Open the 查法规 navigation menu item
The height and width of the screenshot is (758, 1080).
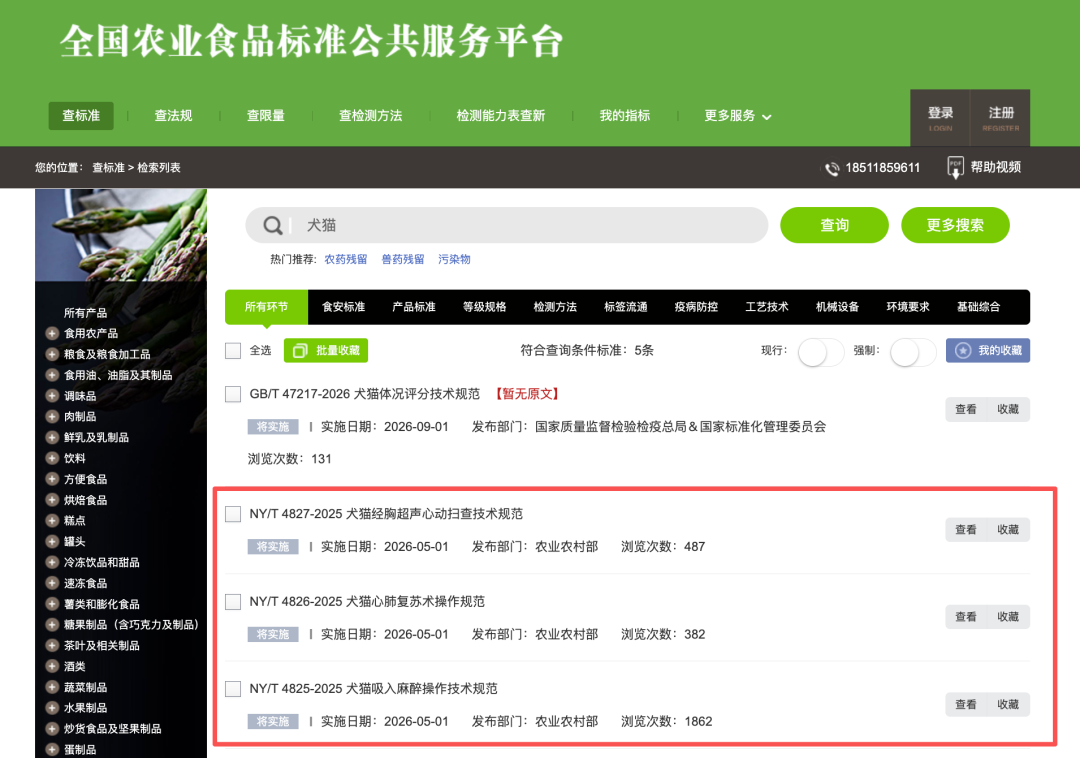point(173,116)
